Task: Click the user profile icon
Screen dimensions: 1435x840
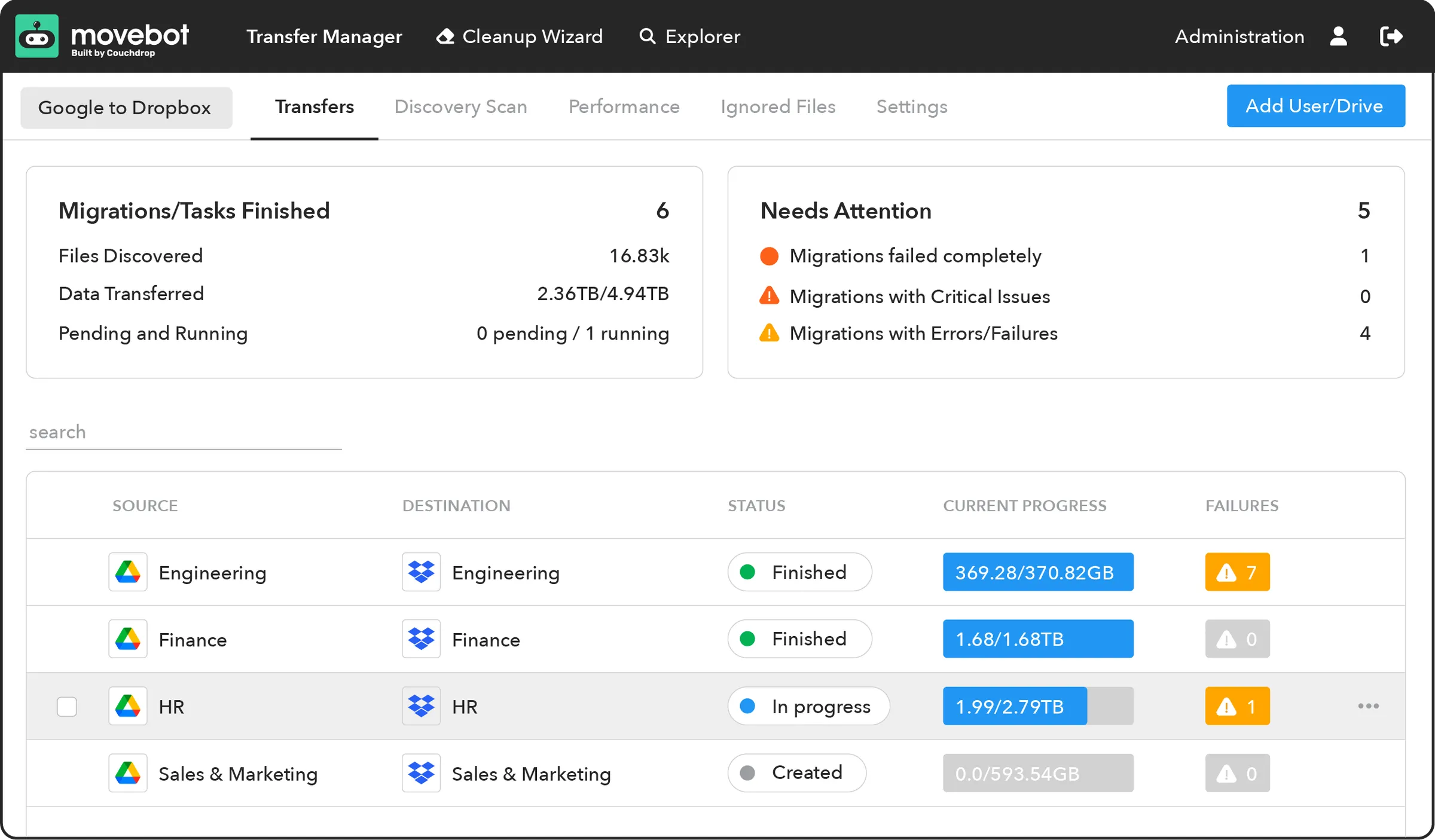Action: (x=1339, y=36)
